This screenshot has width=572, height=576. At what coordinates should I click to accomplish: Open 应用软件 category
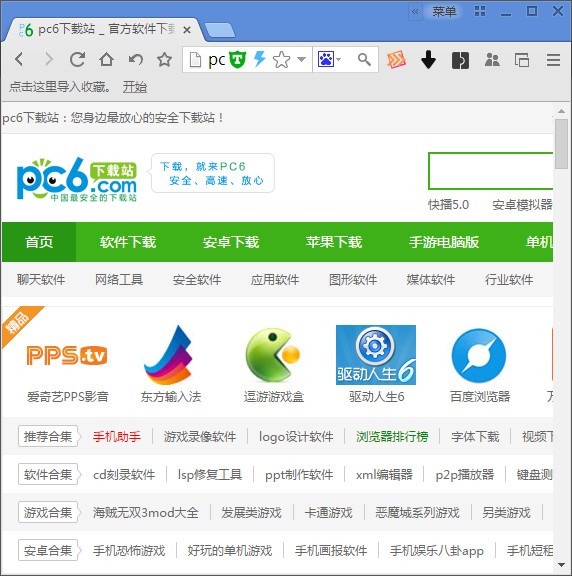coord(275,280)
